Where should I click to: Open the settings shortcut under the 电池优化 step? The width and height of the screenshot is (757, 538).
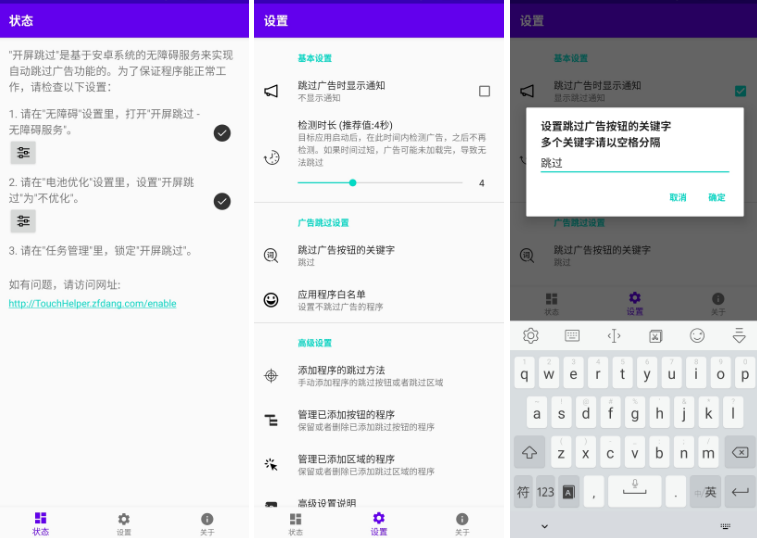click(x=23, y=221)
